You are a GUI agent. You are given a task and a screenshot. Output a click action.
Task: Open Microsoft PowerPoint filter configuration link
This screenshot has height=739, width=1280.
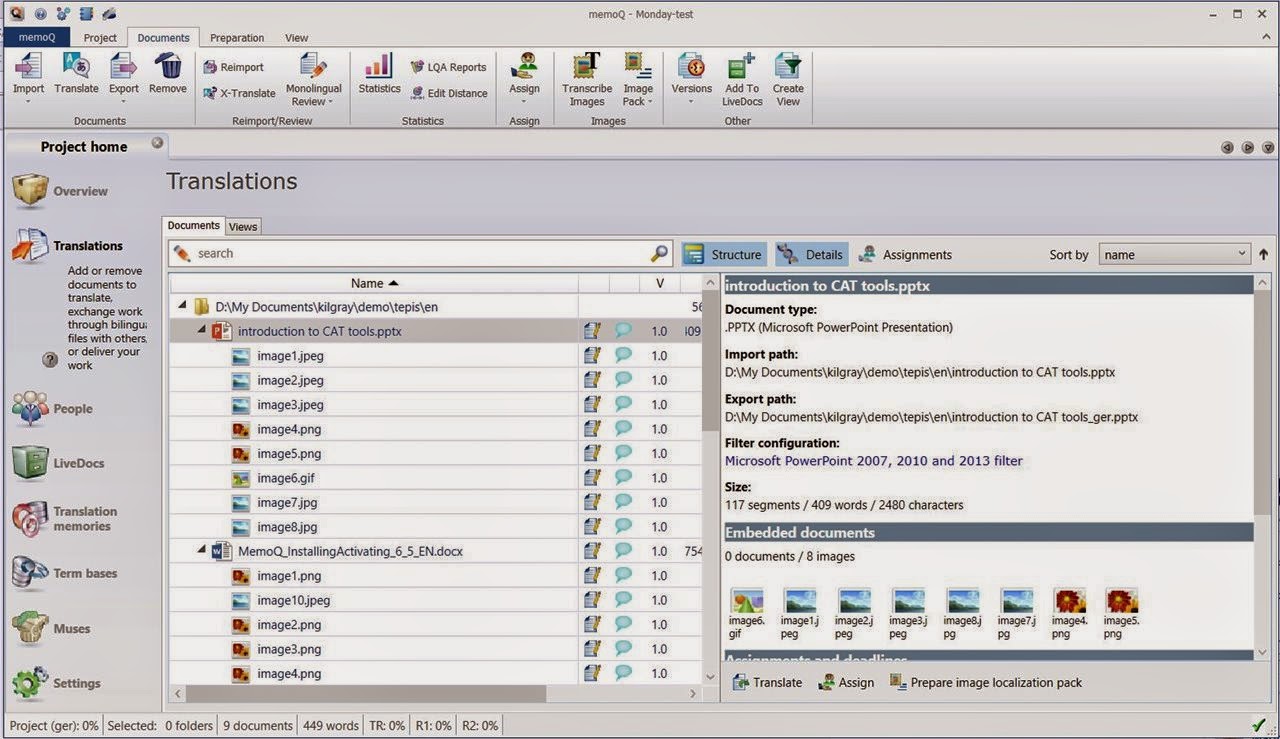point(873,461)
